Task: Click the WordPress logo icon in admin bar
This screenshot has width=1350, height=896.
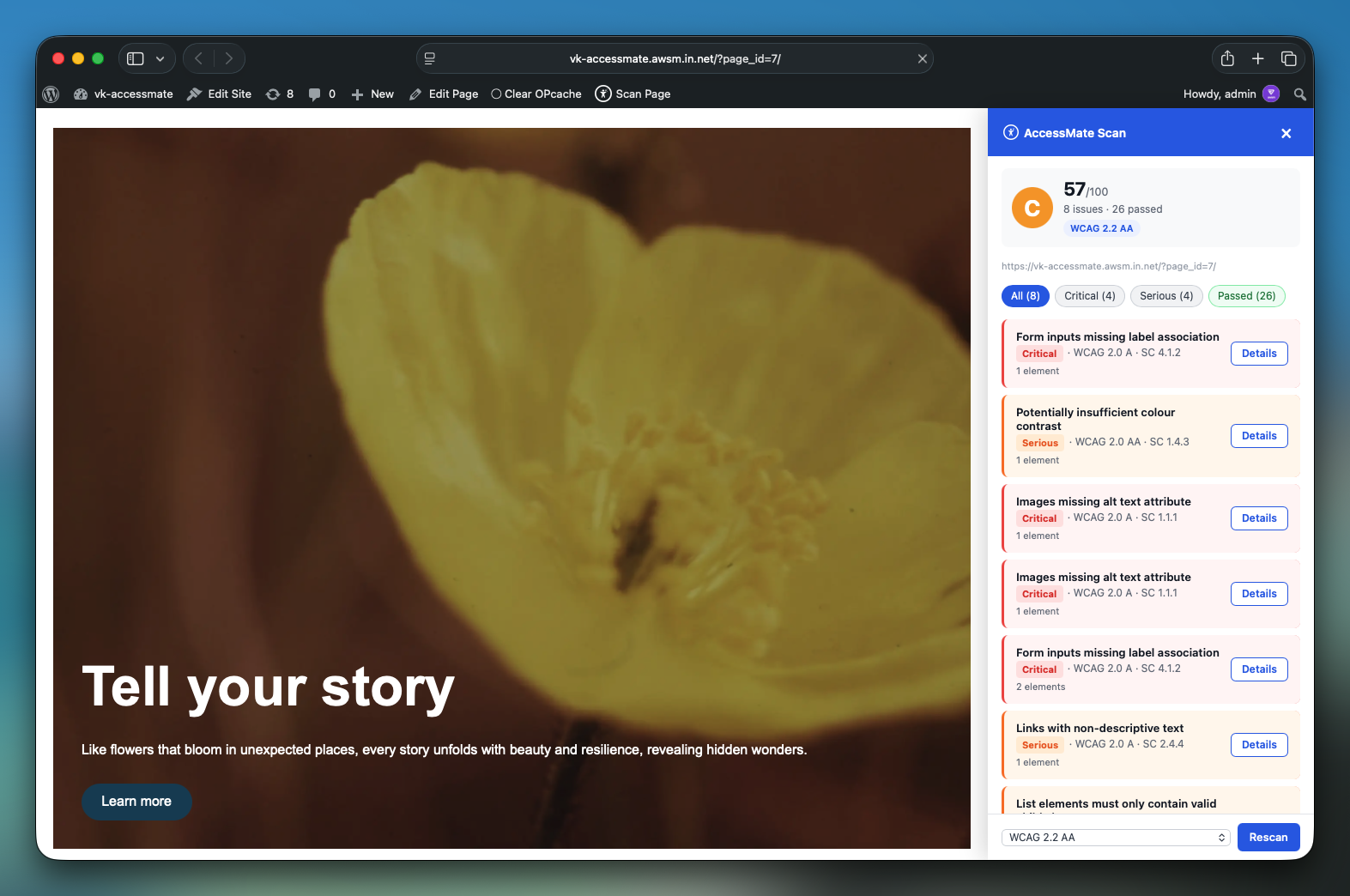Action: pos(51,94)
